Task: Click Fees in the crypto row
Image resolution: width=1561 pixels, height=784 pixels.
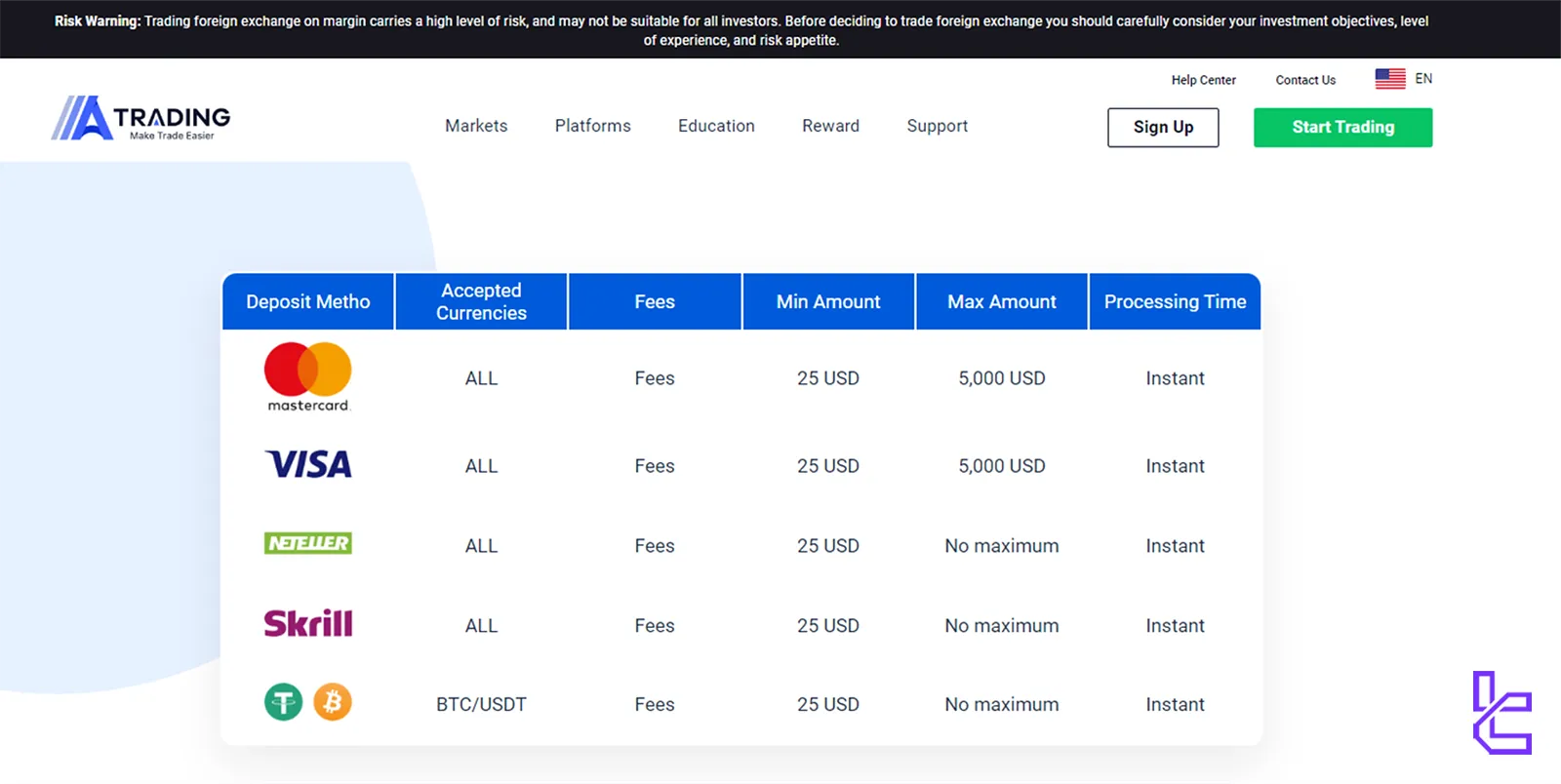Action: [x=655, y=704]
